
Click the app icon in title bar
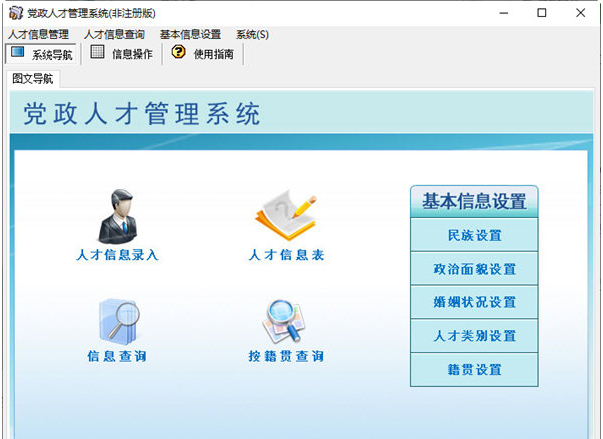point(16,13)
